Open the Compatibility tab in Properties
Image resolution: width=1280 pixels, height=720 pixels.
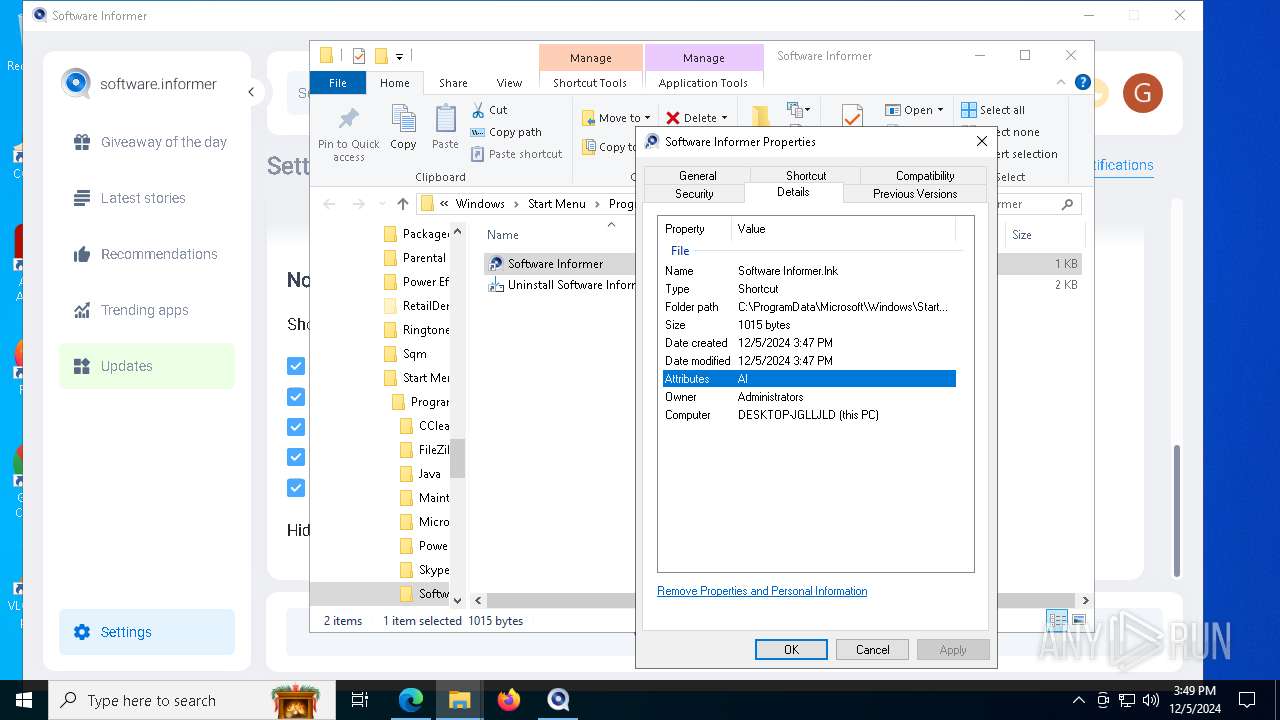pos(925,176)
